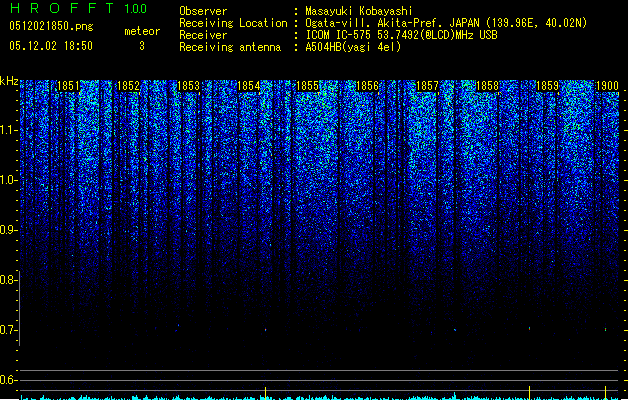
Task: Click the 'meteor' count label
Action: coord(142,31)
